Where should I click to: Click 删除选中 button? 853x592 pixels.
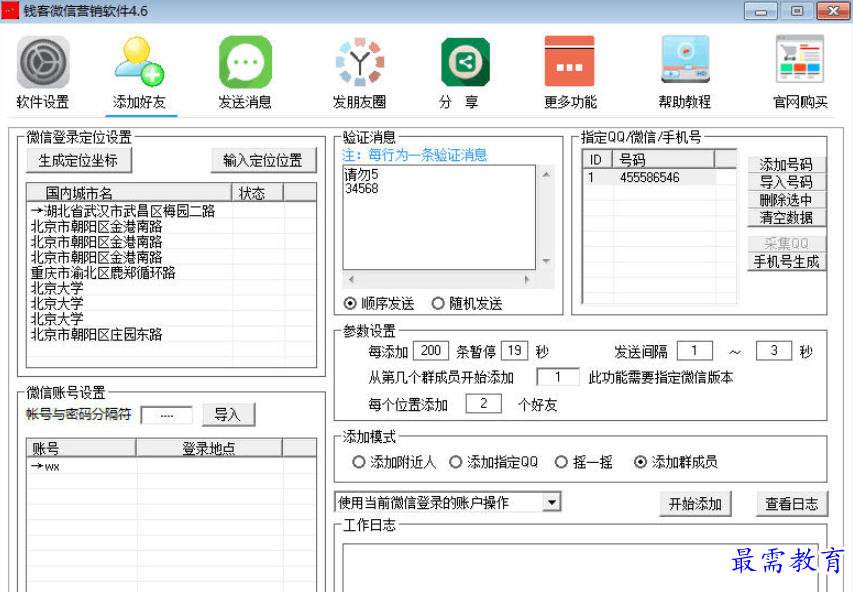point(786,200)
